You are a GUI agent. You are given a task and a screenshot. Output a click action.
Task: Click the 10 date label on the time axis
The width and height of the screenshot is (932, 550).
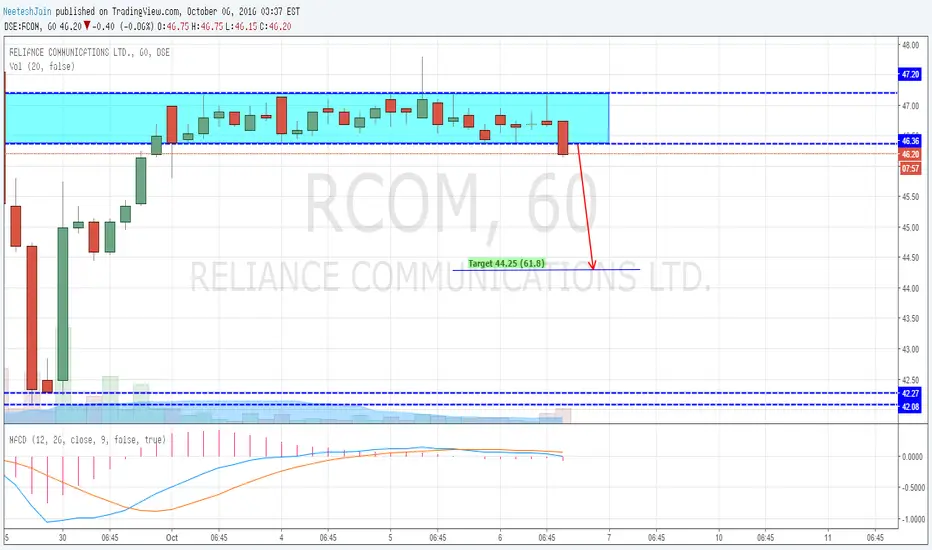tap(719, 538)
